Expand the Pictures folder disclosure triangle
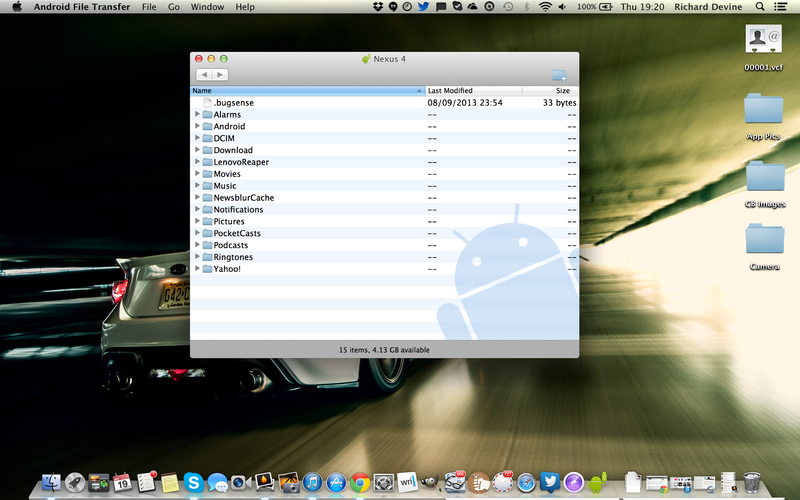800x500 pixels. (197, 221)
